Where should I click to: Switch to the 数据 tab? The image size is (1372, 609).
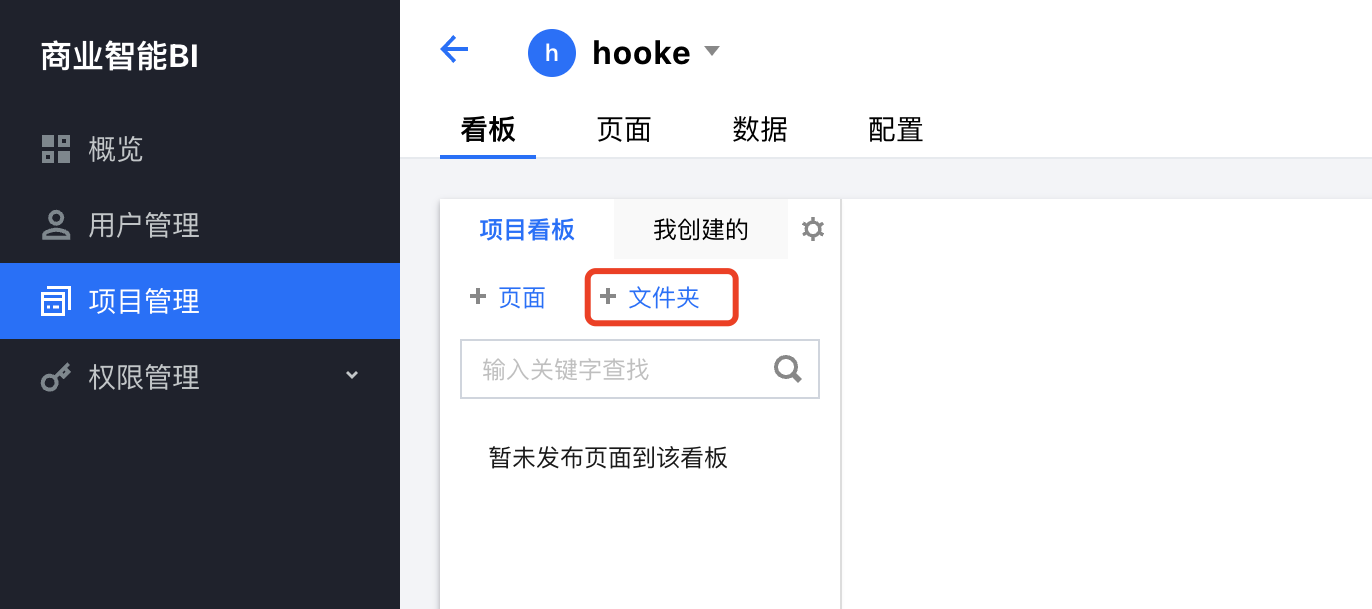tap(760, 129)
